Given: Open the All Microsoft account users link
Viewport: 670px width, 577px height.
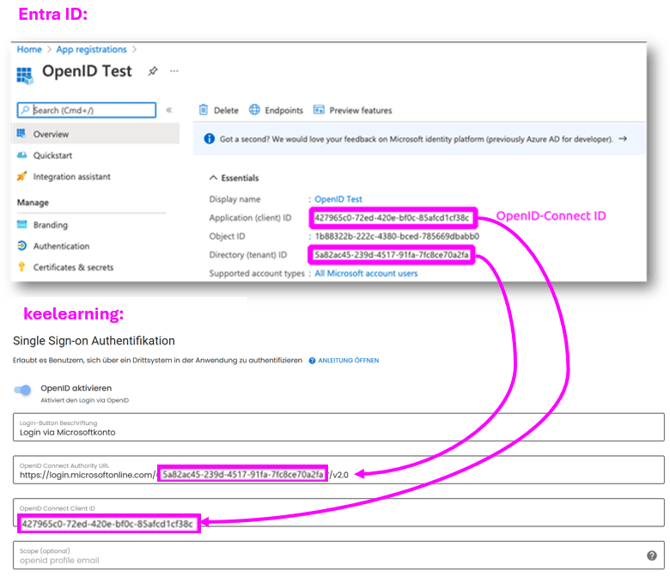Looking at the screenshot, I should 366,273.
